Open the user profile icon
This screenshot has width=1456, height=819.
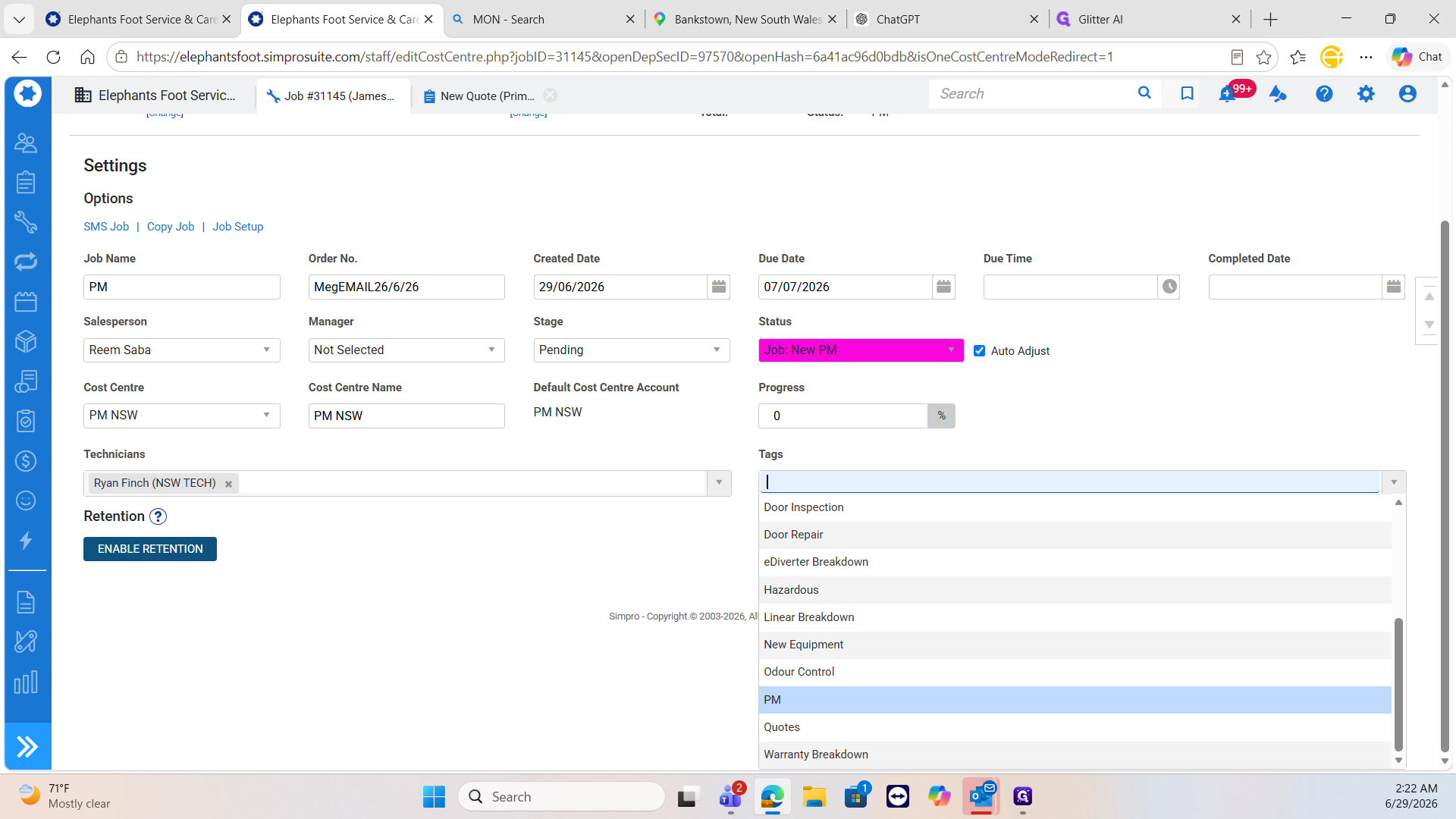click(1407, 93)
